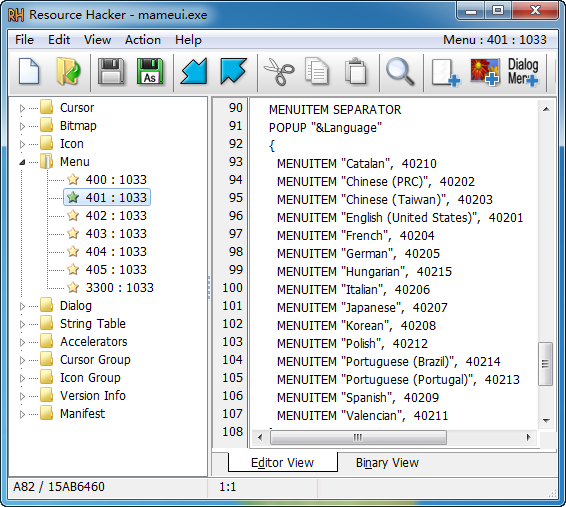
Task: Click the import resource down-left arrow icon
Action: (x=194, y=71)
